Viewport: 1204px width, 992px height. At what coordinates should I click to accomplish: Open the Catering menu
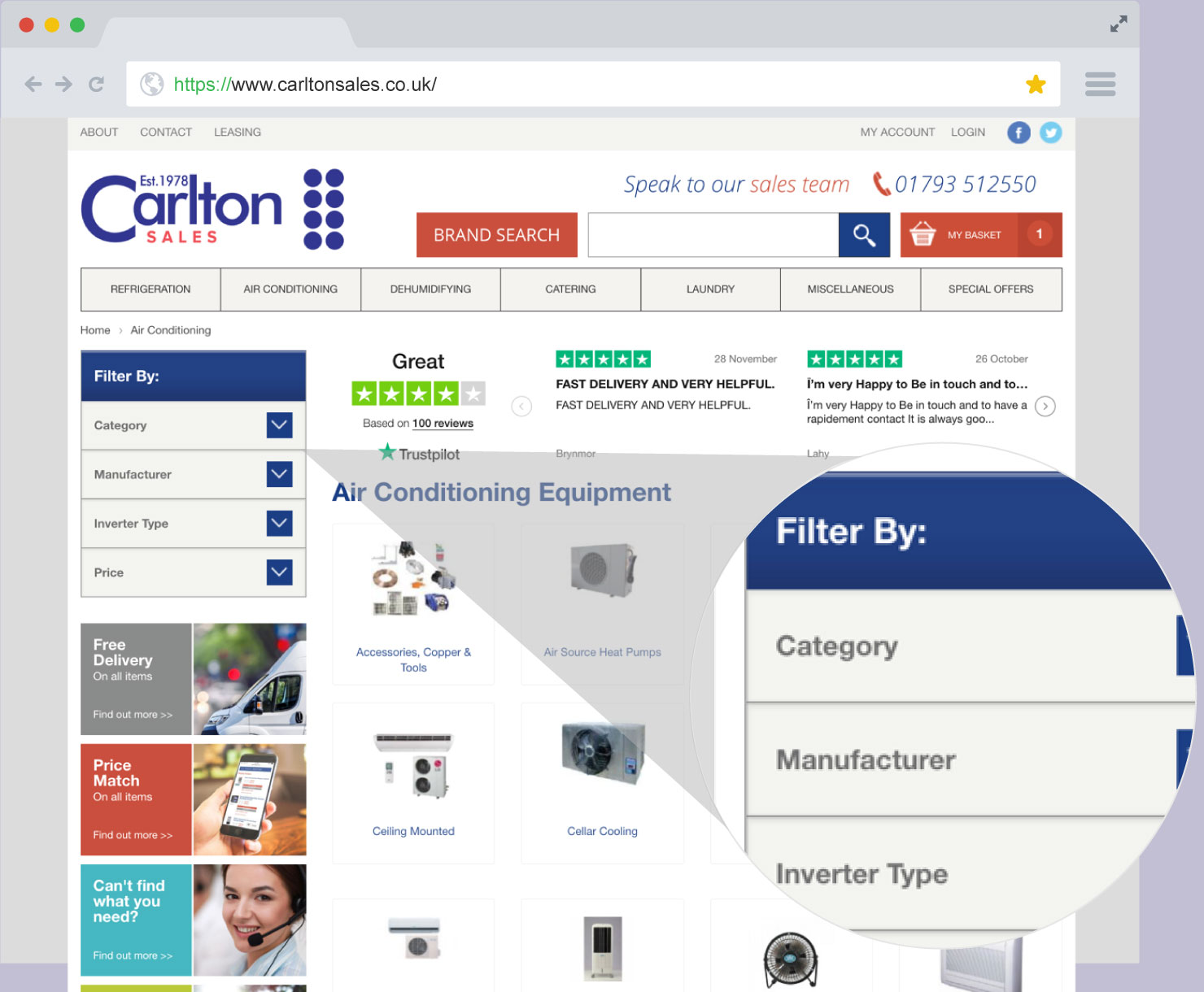tap(570, 289)
